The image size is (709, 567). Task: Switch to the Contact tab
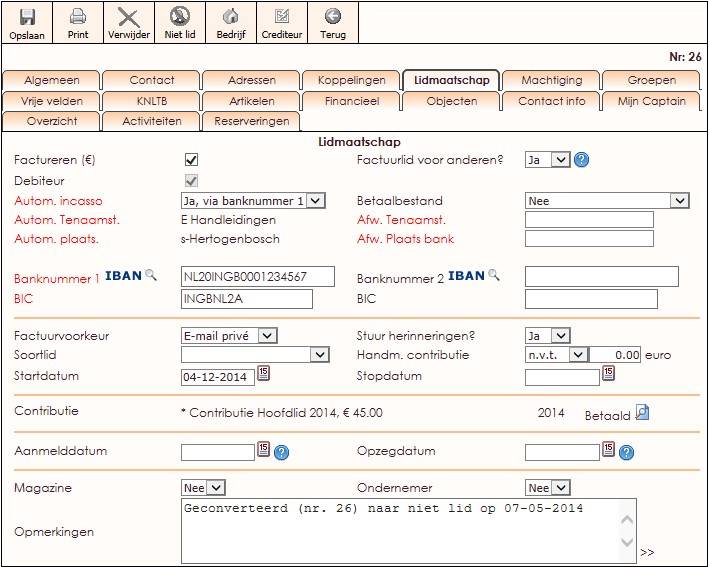[x=151, y=80]
